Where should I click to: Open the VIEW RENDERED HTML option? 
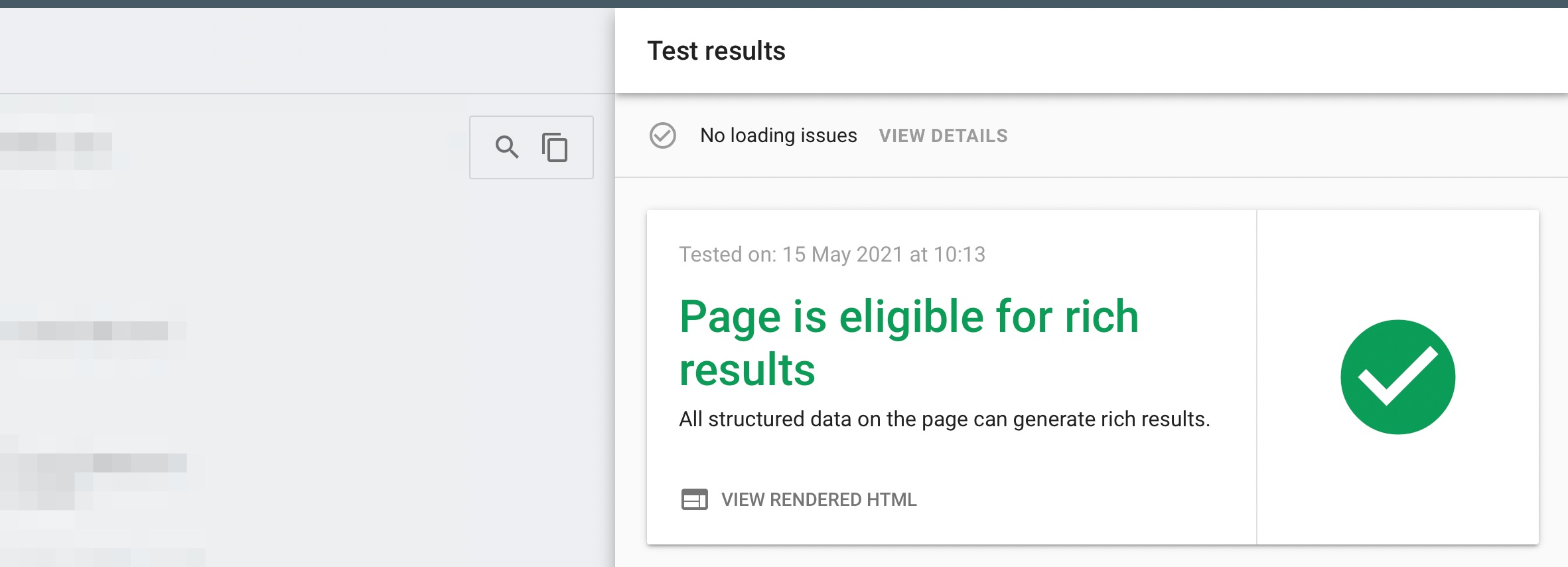point(819,499)
